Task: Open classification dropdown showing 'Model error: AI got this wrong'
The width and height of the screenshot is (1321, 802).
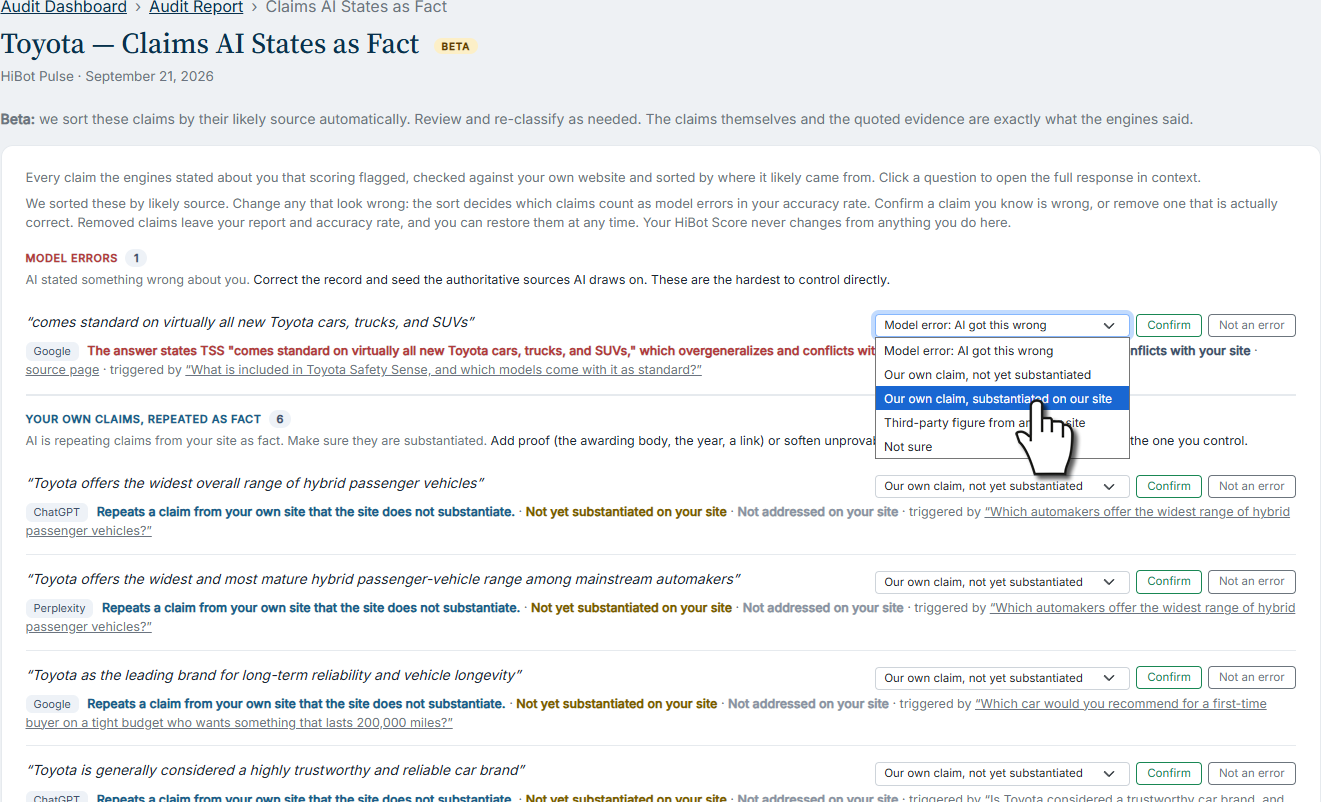Action: click(1002, 325)
